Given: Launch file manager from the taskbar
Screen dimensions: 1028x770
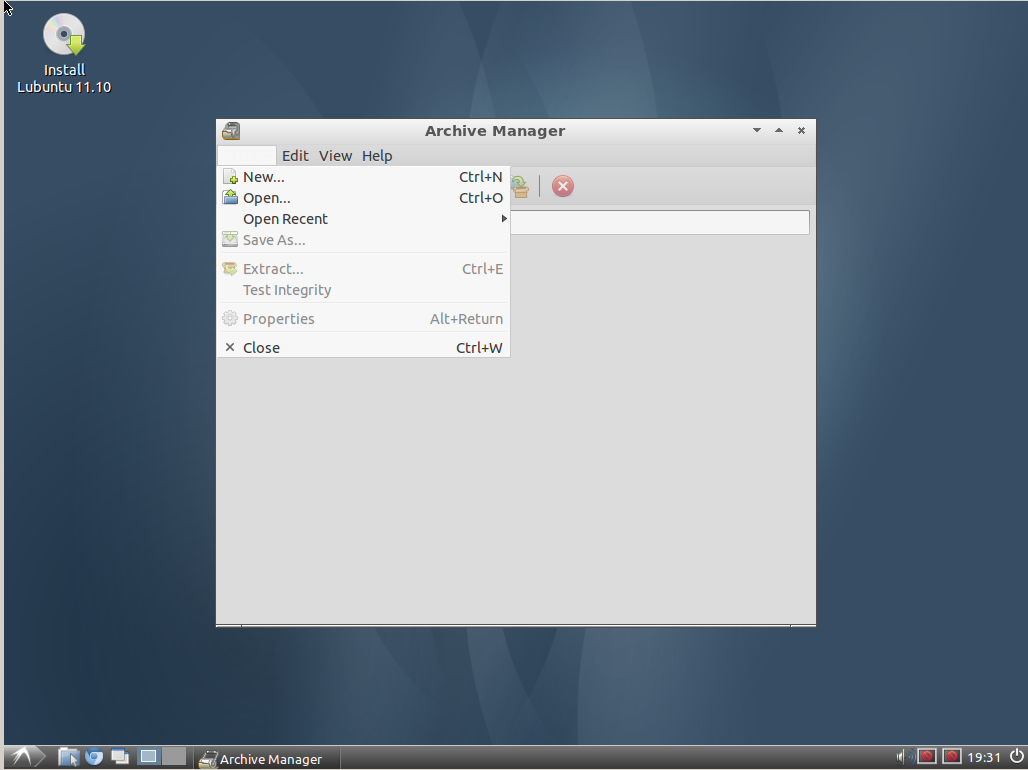Looking at the screenshot, I should coord(68,758).
